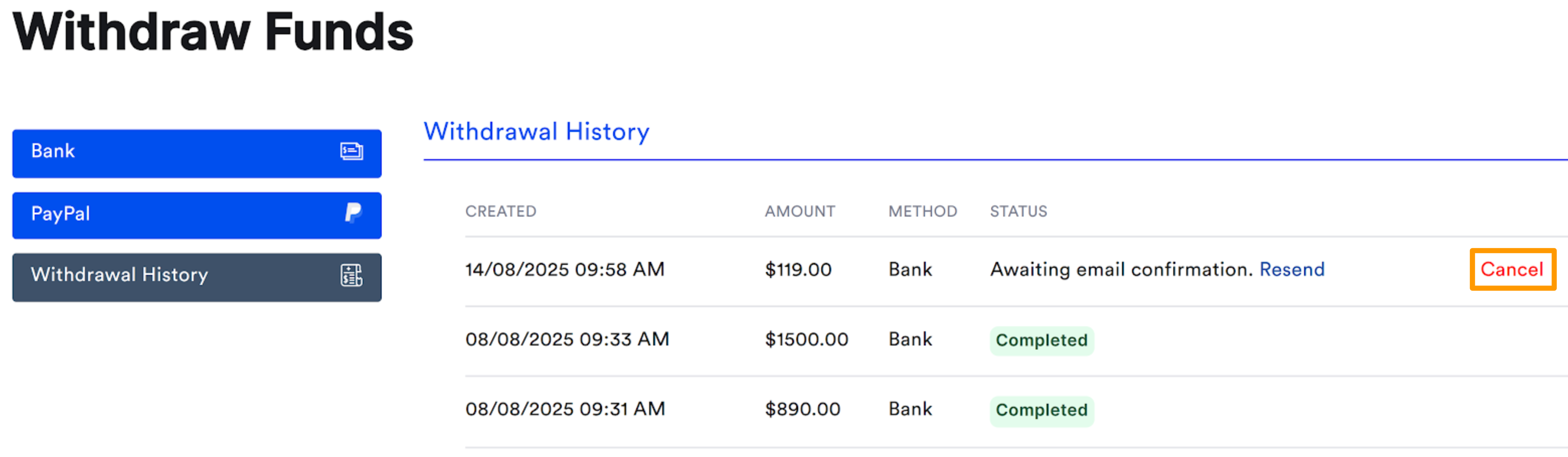The image size is (1568, 457).
Task: Open the Bank withdrawal option
Action: 197,153
